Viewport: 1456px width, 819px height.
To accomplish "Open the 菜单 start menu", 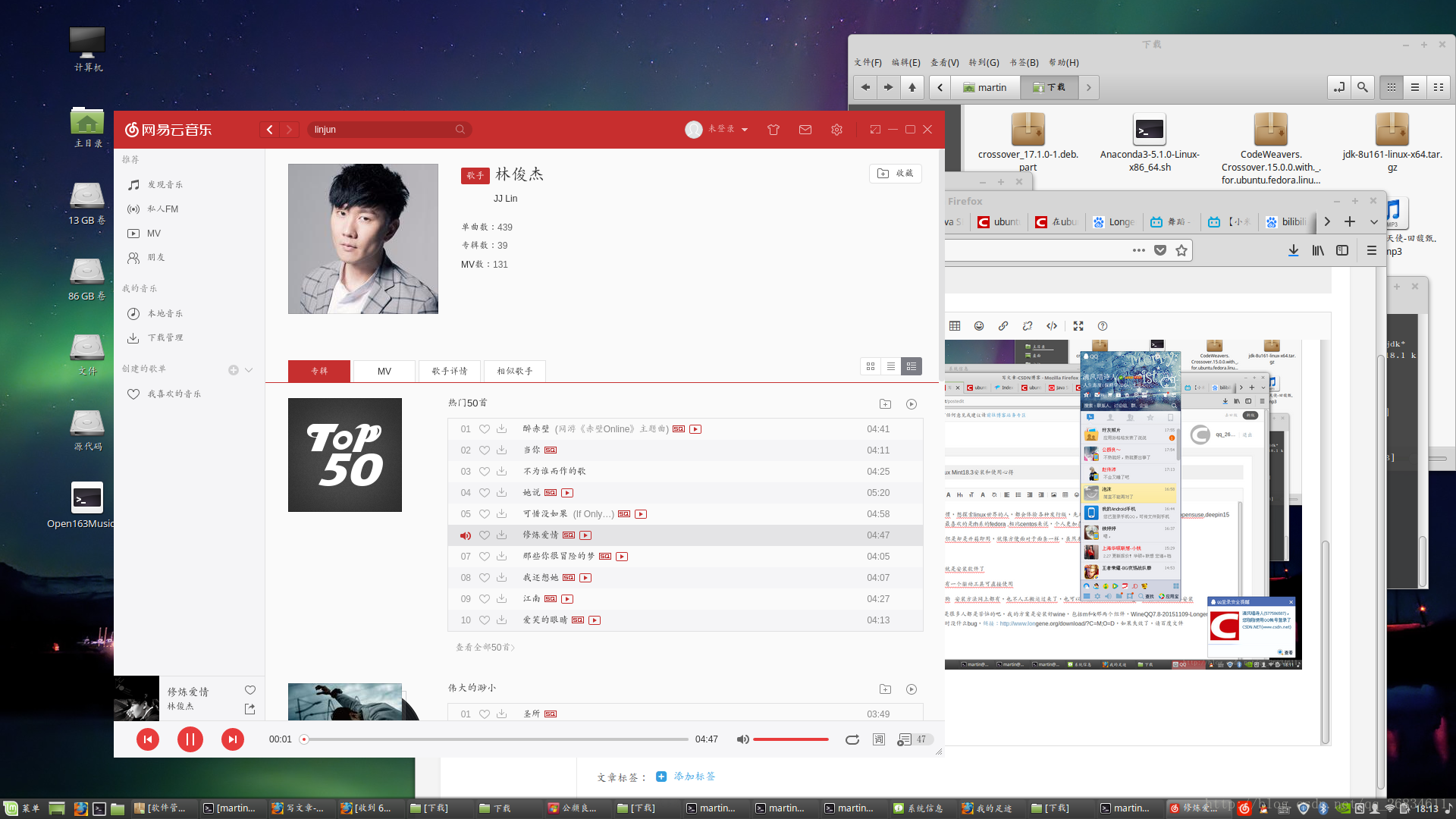I will pyautogui.click(x=22, y=808).
